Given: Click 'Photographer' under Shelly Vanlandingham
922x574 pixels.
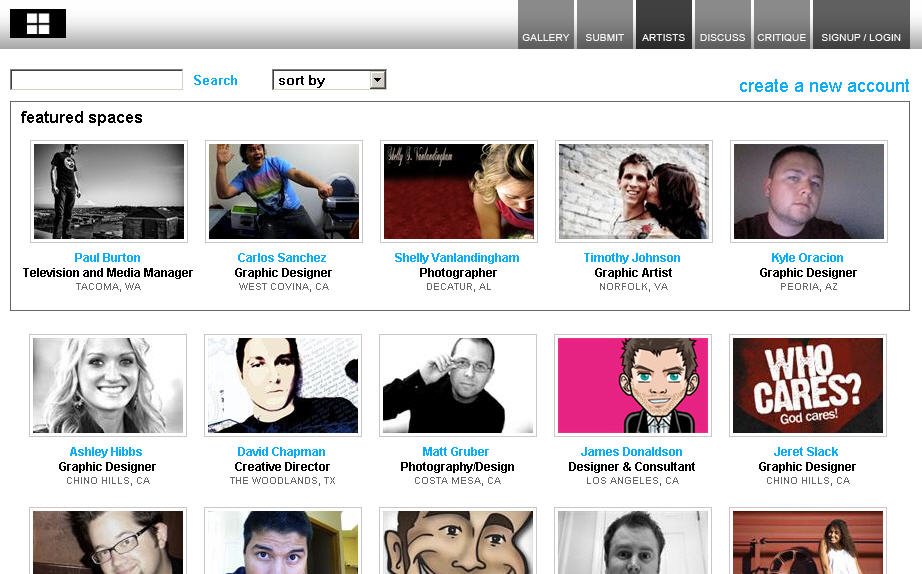Looking at the screenshot, I should (x=458, y=273).
